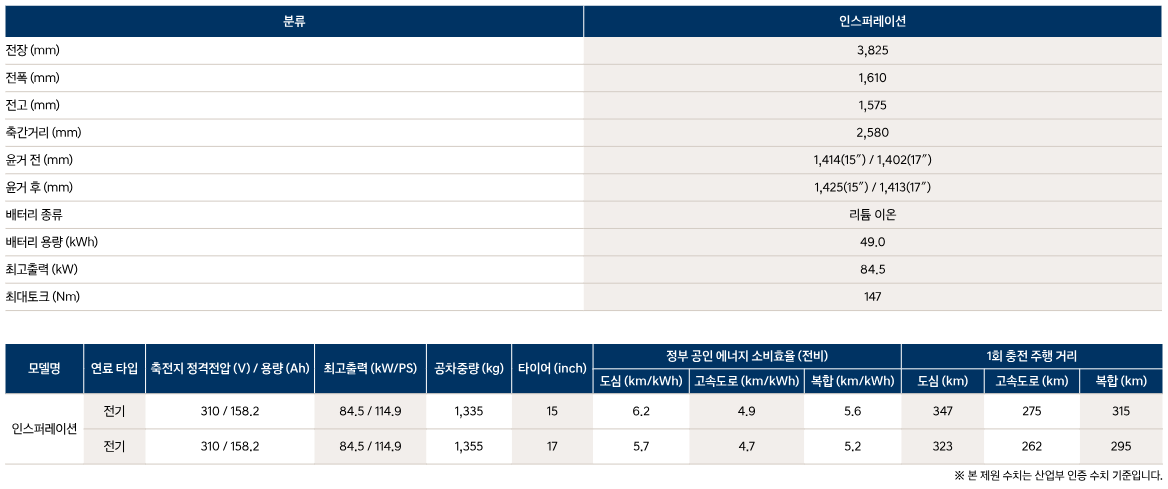Image resolution: width=1168 pixels, height=489 pixels.
Task: Select the 49.0 battery capacity value
Action: [x=872, y=242]
